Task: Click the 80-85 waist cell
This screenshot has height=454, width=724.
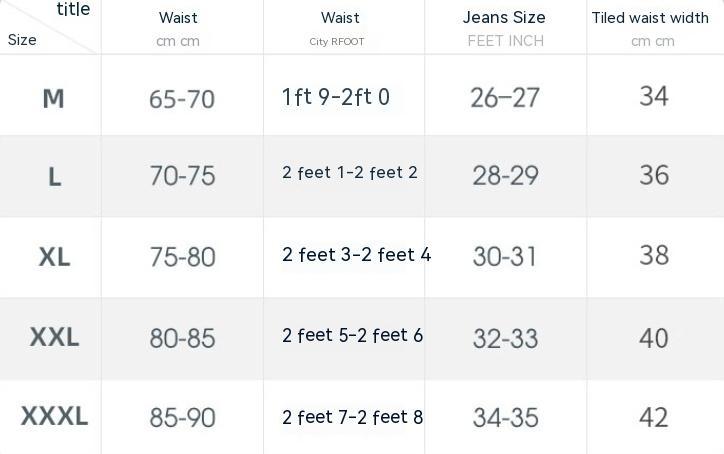Action: [182, 338]
